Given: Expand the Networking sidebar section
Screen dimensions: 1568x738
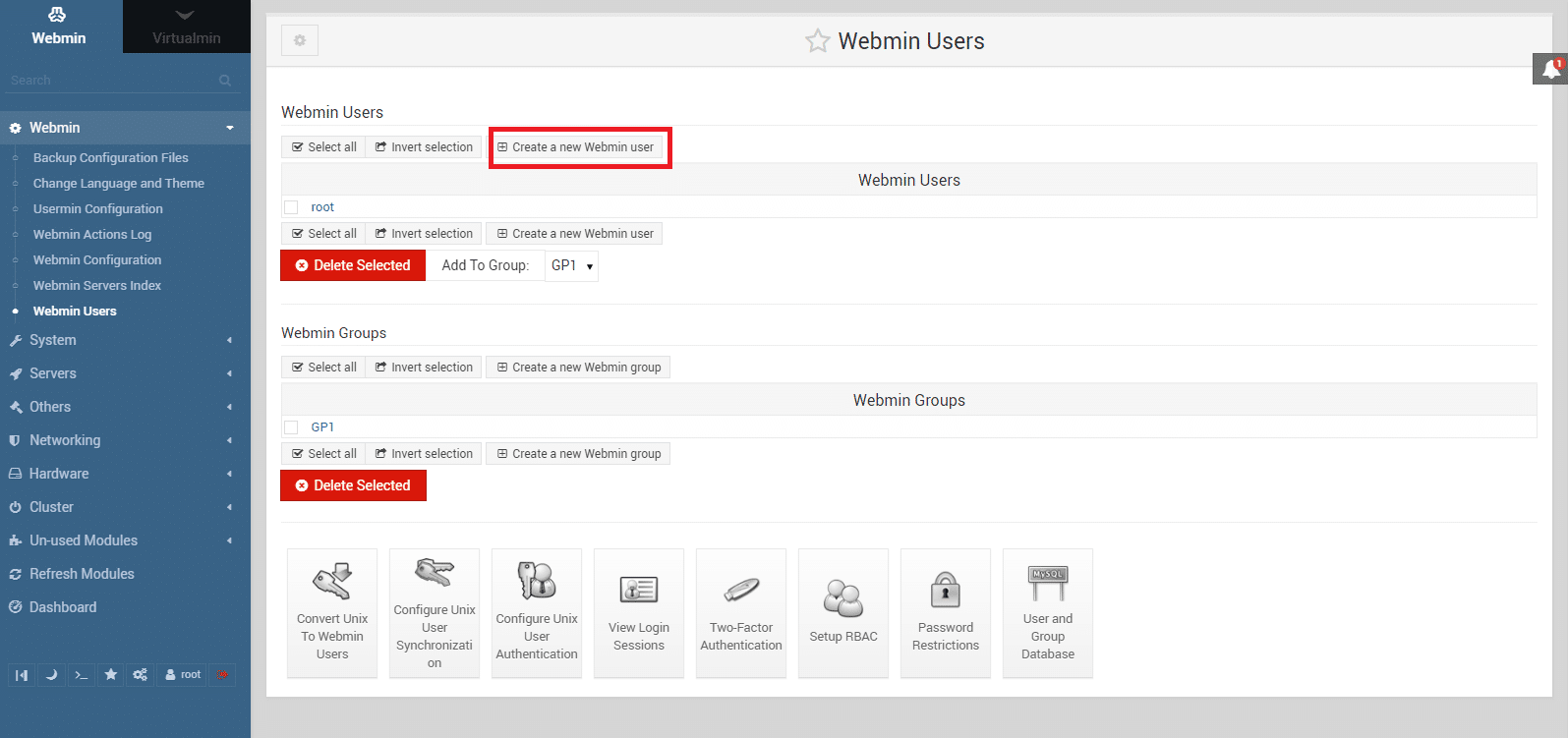Looking at the screenshot, I should coord(125,440).
